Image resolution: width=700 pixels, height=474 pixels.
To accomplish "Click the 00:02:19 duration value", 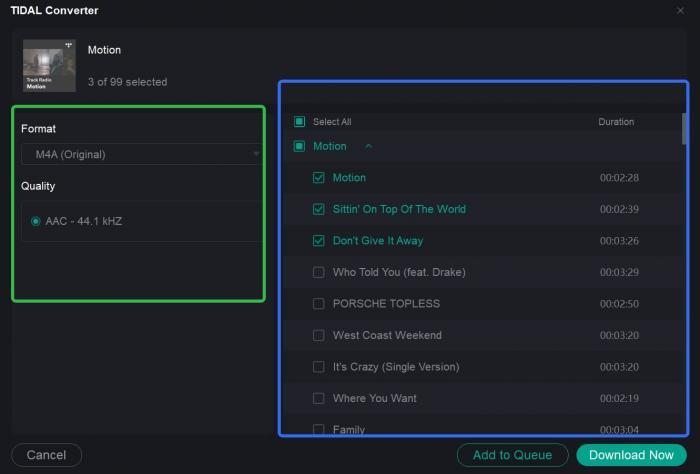I will [619, 398].
